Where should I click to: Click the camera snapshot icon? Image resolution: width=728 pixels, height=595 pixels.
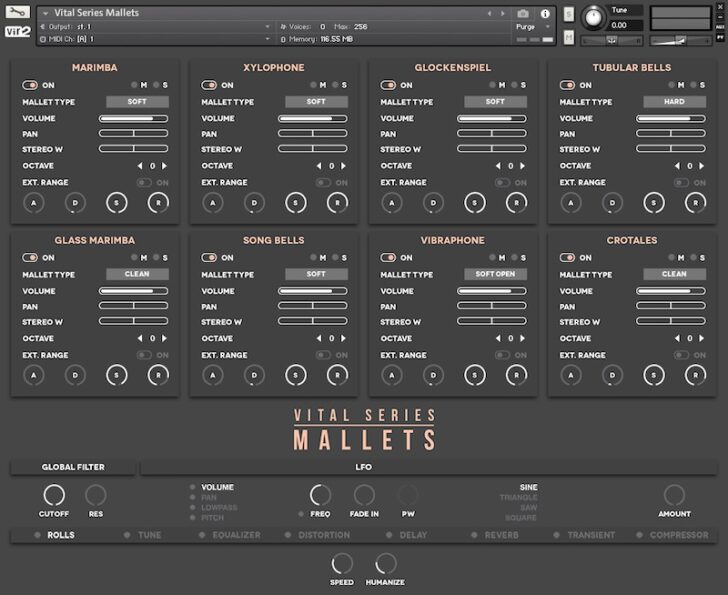(x=523, y=13)
